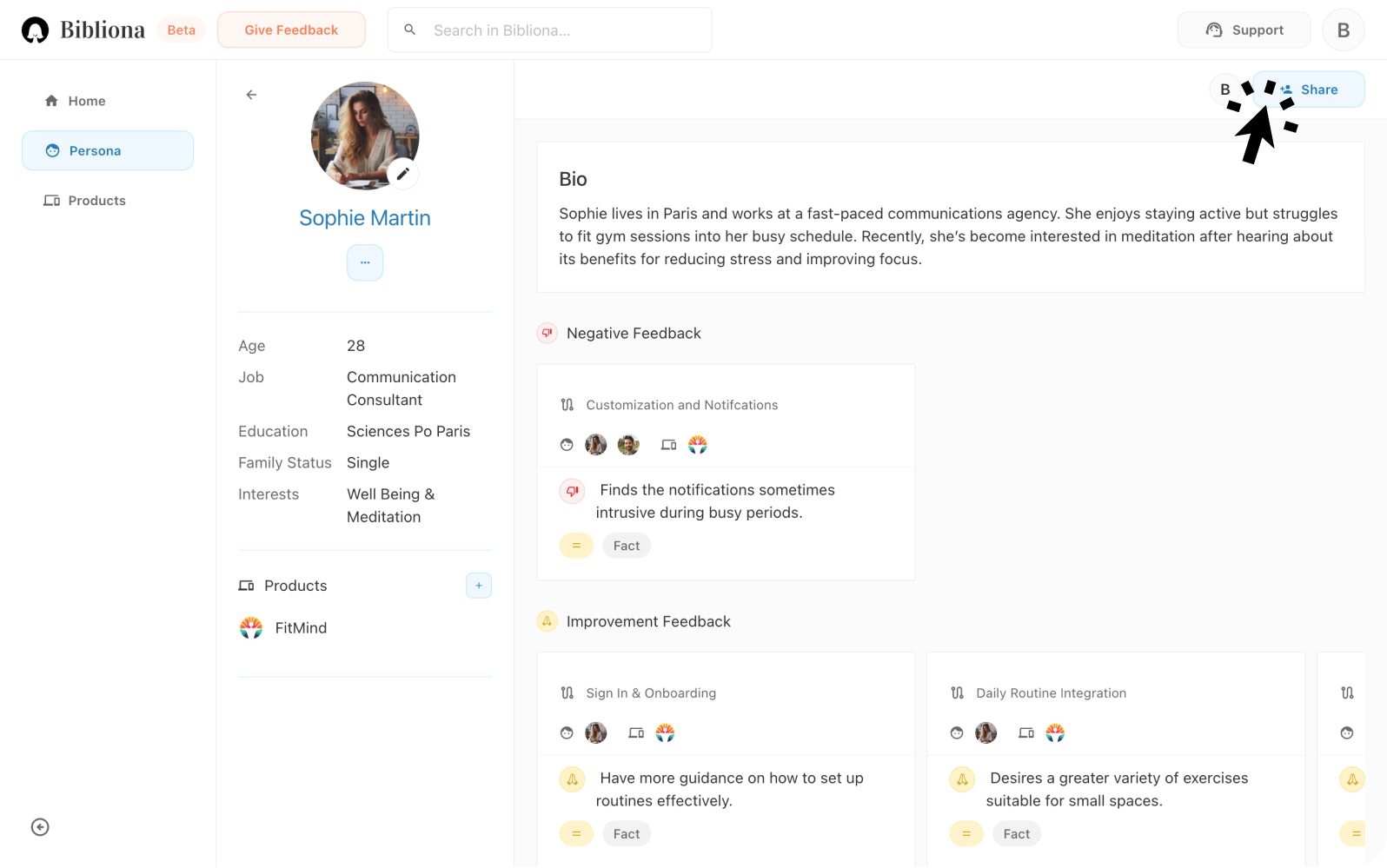Screen dimensions: 1387x868
Task: Click the collaborator B avatar beside Share
Action: (x=1224, y=89)
